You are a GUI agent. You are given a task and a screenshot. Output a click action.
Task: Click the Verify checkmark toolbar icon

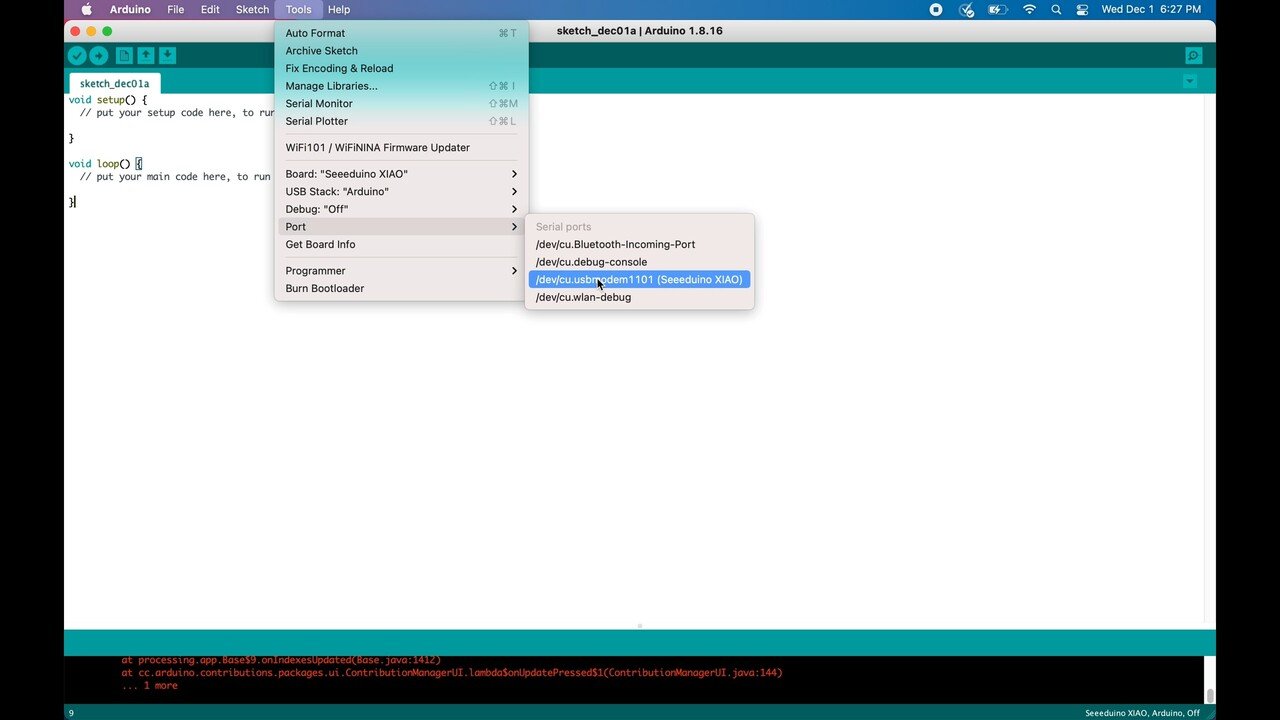(x=77, y=56)
